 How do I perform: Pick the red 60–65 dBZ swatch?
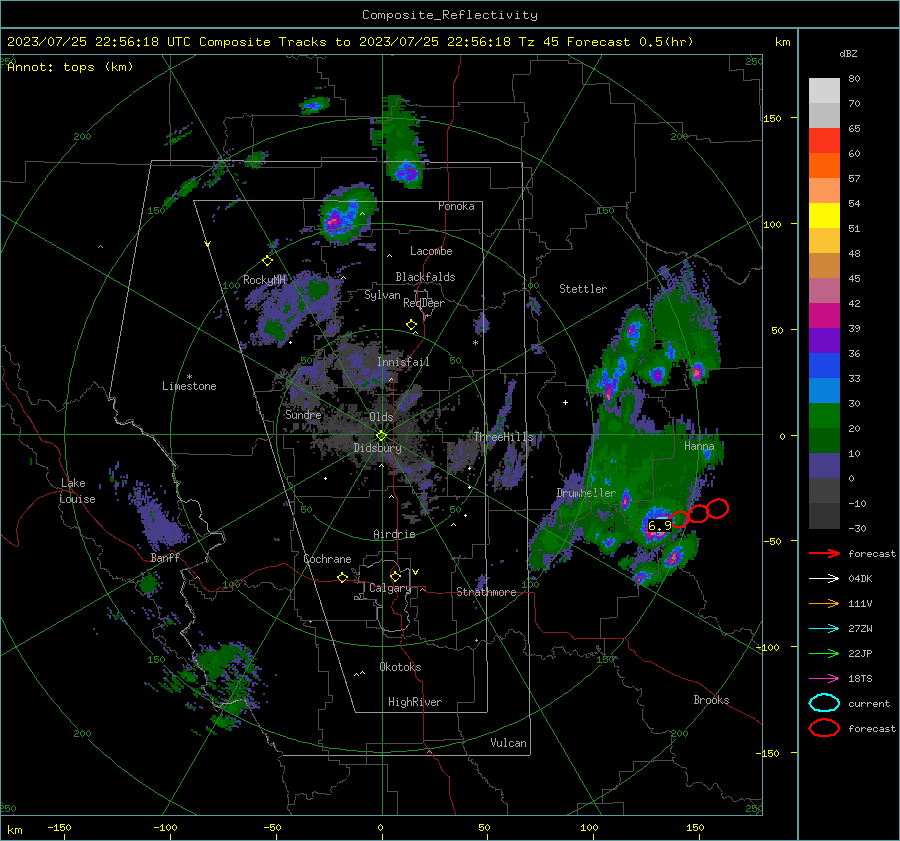[x=824, y=141]
